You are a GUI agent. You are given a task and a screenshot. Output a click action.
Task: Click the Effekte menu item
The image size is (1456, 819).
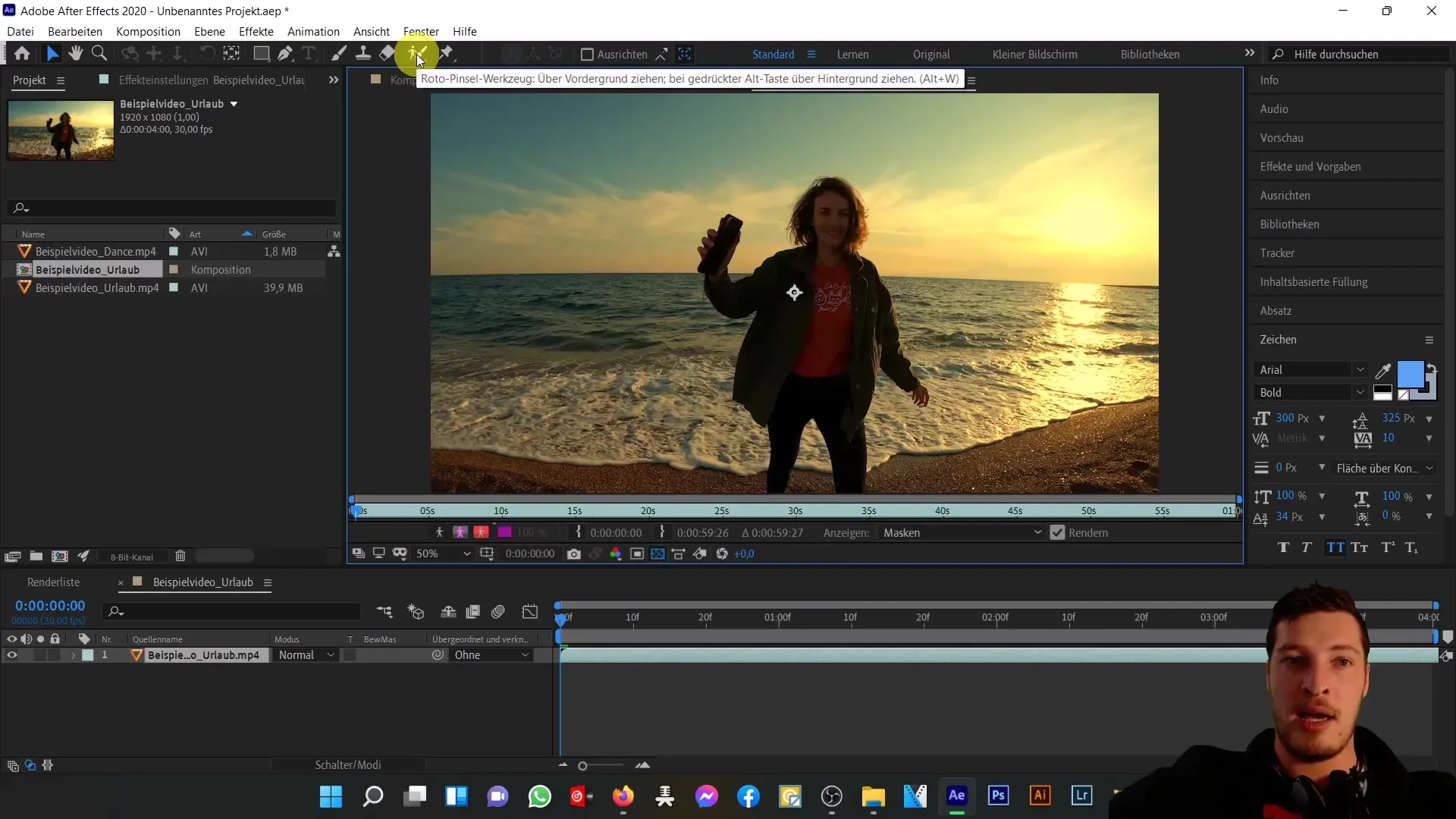coord(256,31)
